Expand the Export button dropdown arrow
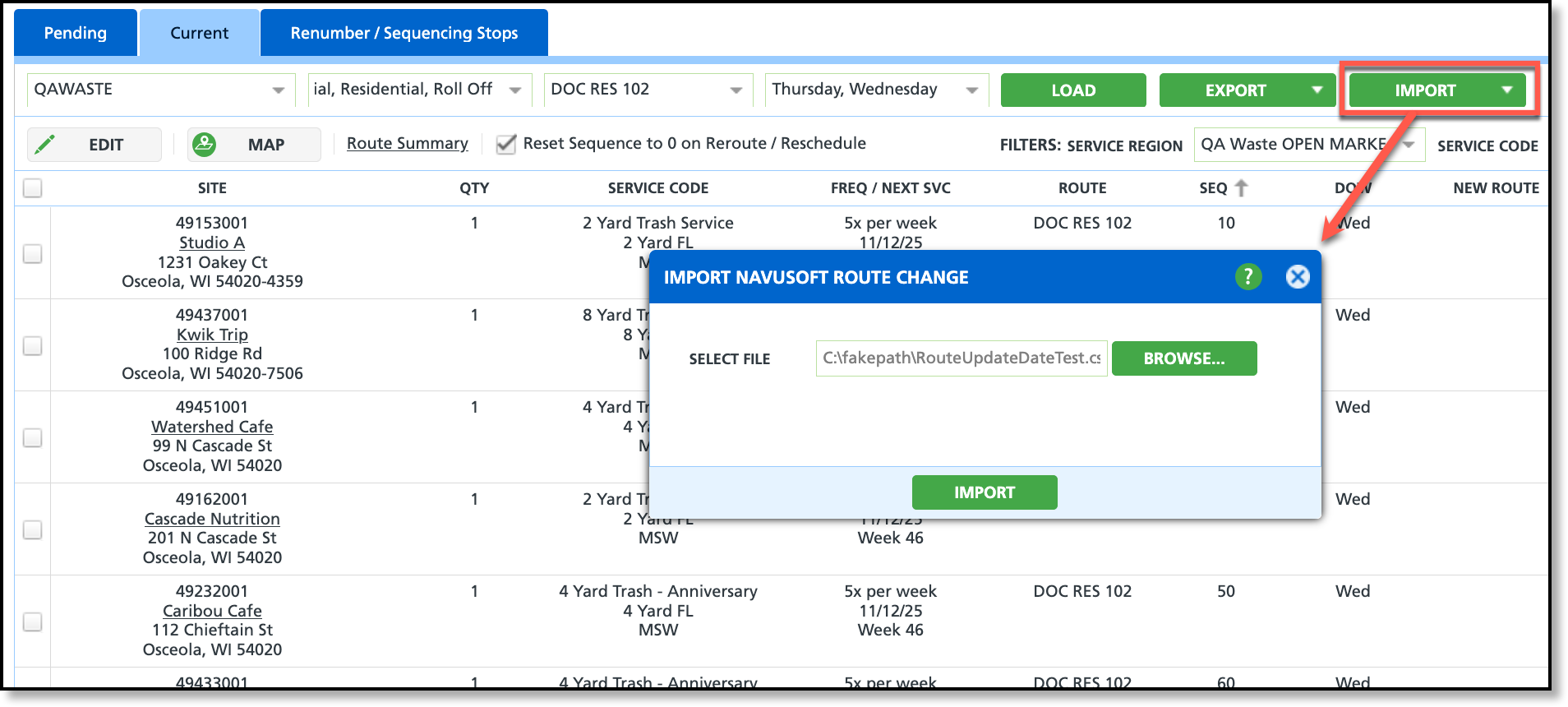1568x707 pixels. pos(1317,90)
